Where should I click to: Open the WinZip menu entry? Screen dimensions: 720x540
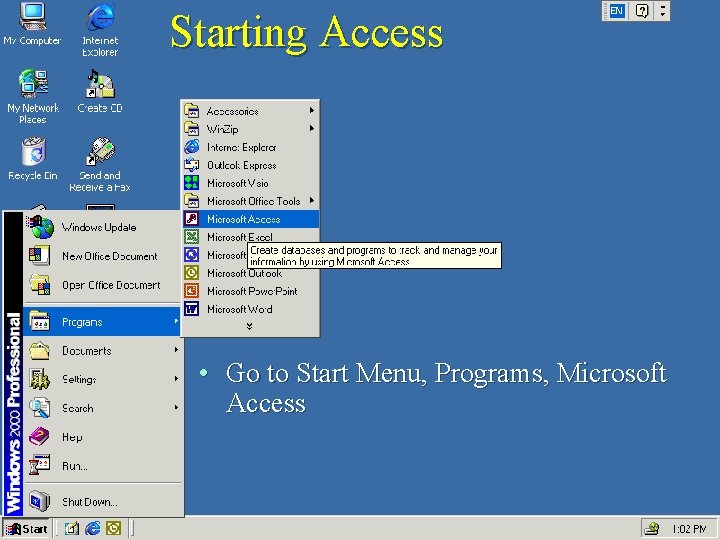(x=250, y=129)
